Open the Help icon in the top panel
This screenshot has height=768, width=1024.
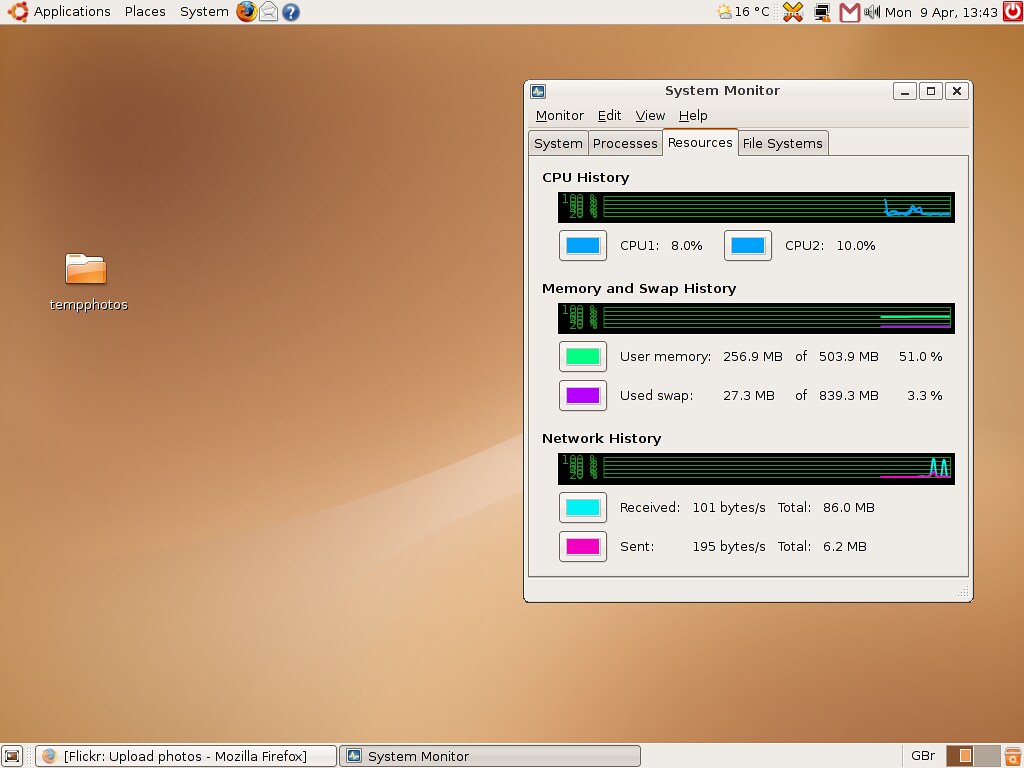click(290, 11)
